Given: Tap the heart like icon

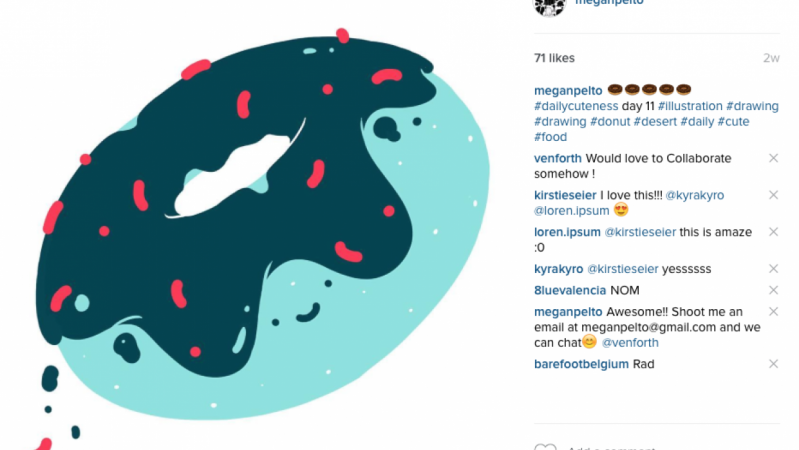Looking at the screenshot, I should [545, 447].
